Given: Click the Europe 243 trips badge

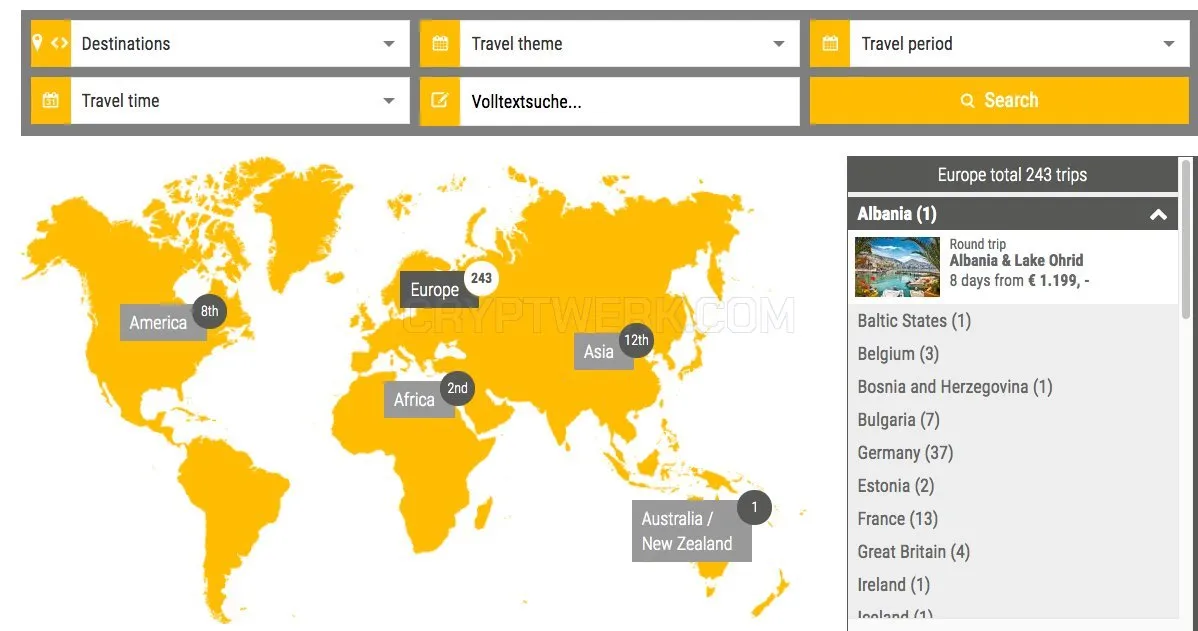Looking at the screenshot, I should (x=481, y=278).
